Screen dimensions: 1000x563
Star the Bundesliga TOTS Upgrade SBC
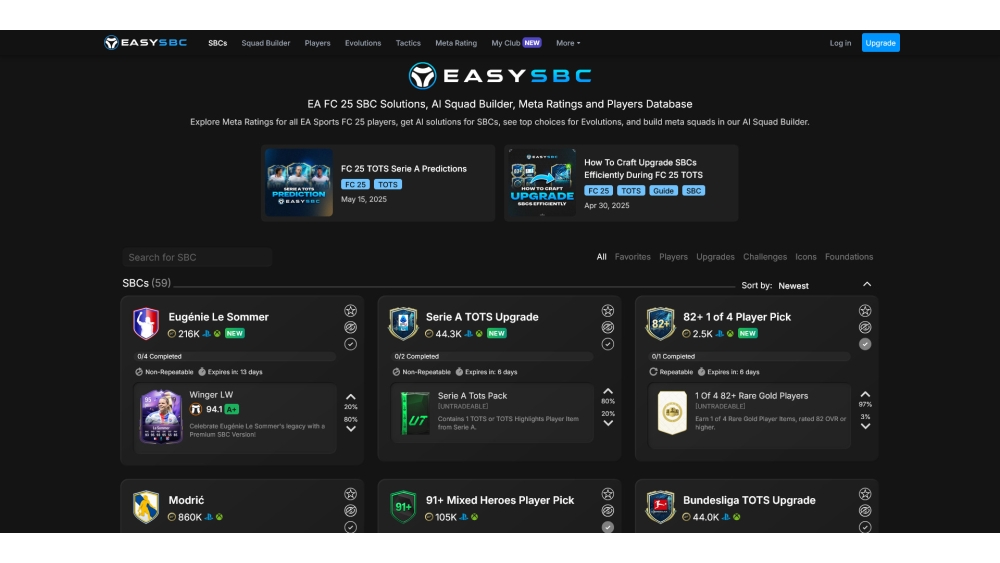[x=865, y=494]
